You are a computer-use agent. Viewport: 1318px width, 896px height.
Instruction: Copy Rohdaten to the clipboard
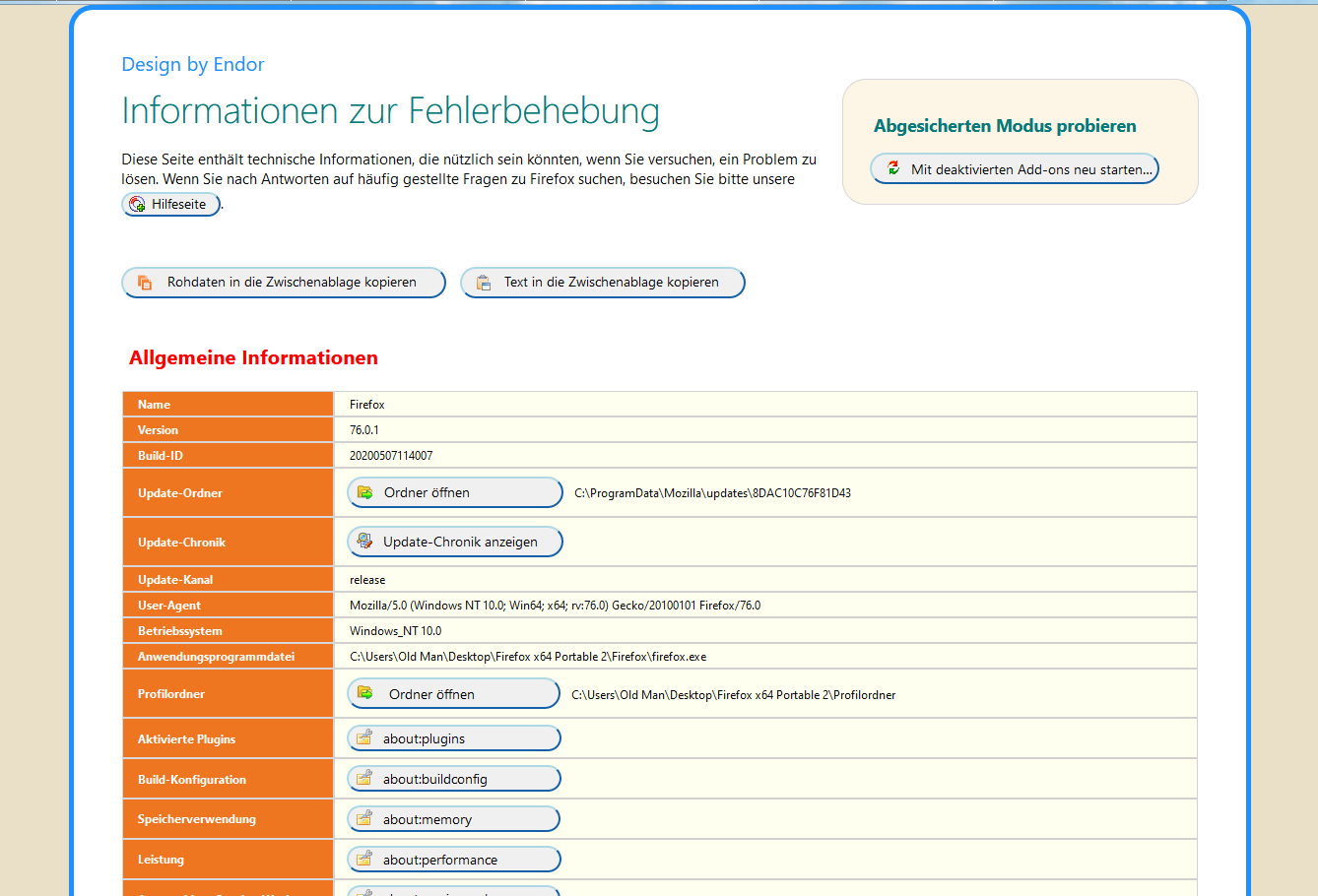click(292, 283)
